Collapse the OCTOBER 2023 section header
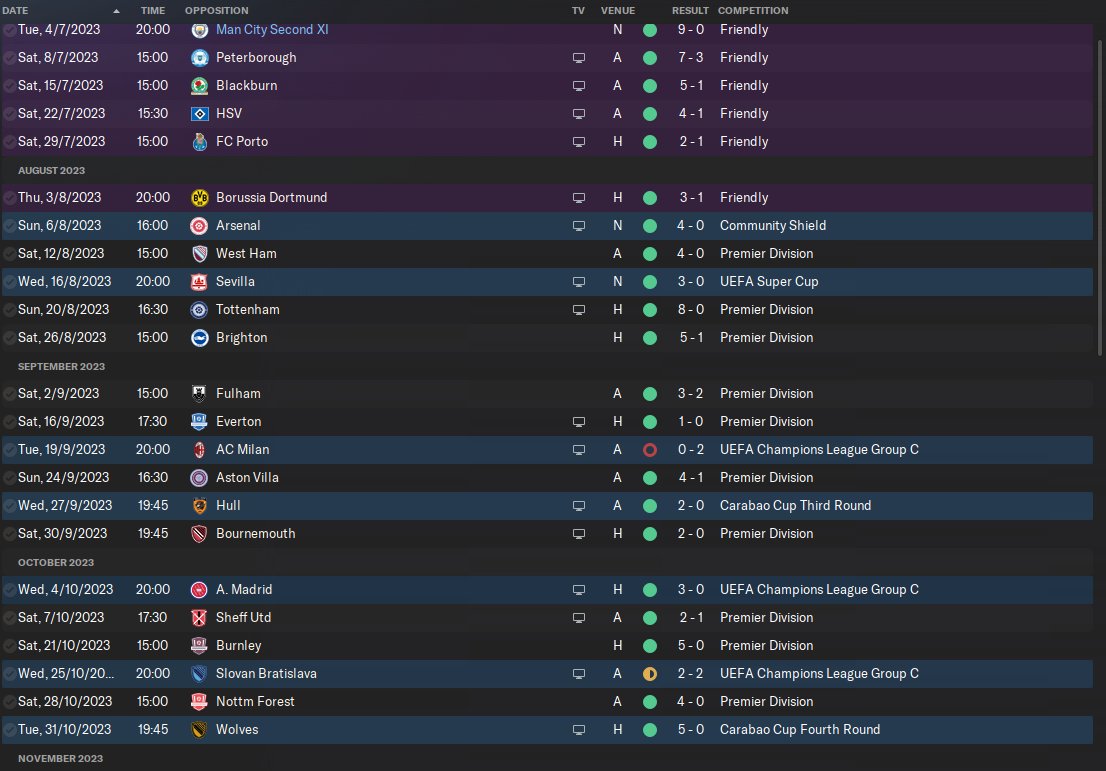This screenshot has height=771, width=1106. point(56,562)
